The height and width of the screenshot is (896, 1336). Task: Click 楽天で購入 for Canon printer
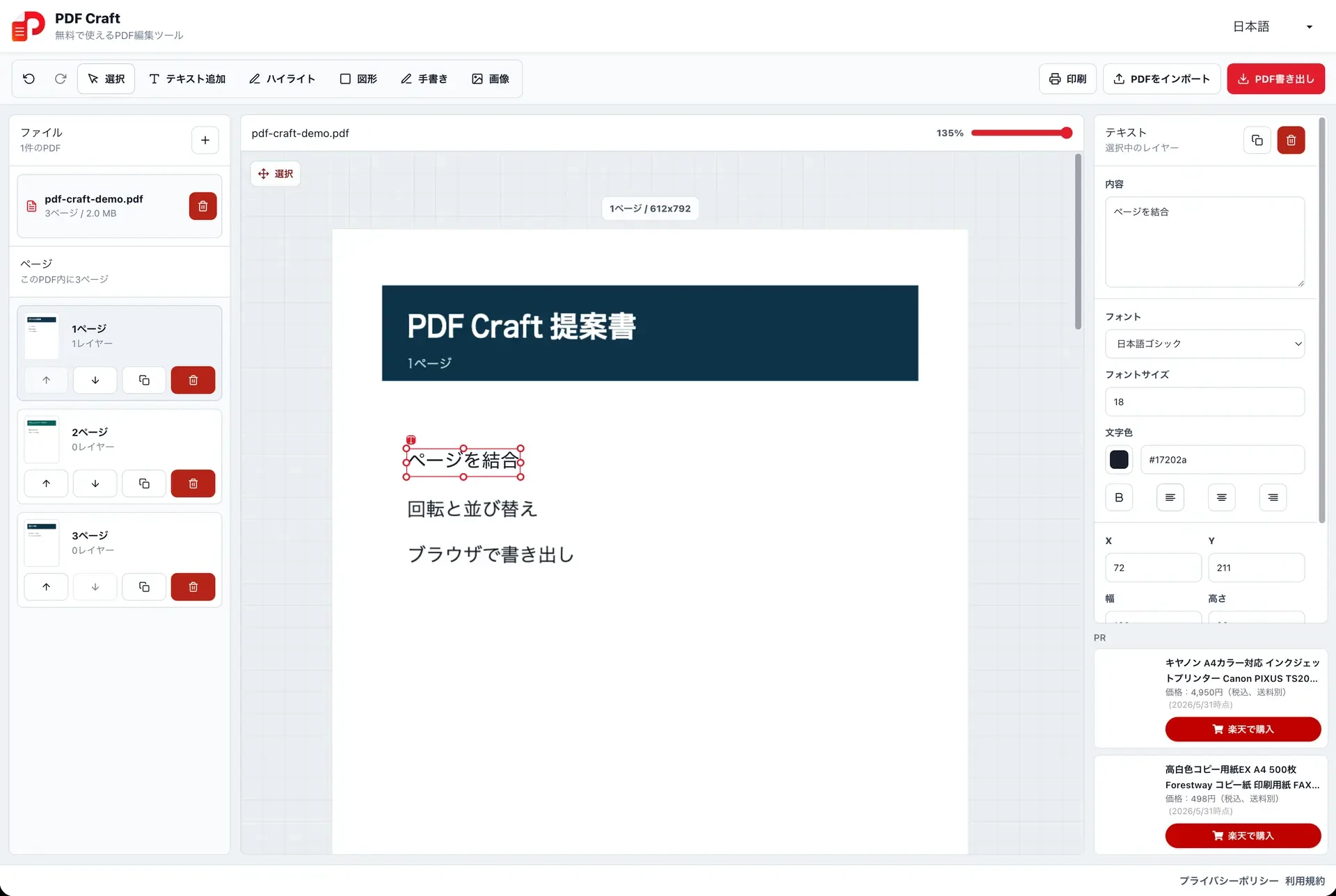1243,729
